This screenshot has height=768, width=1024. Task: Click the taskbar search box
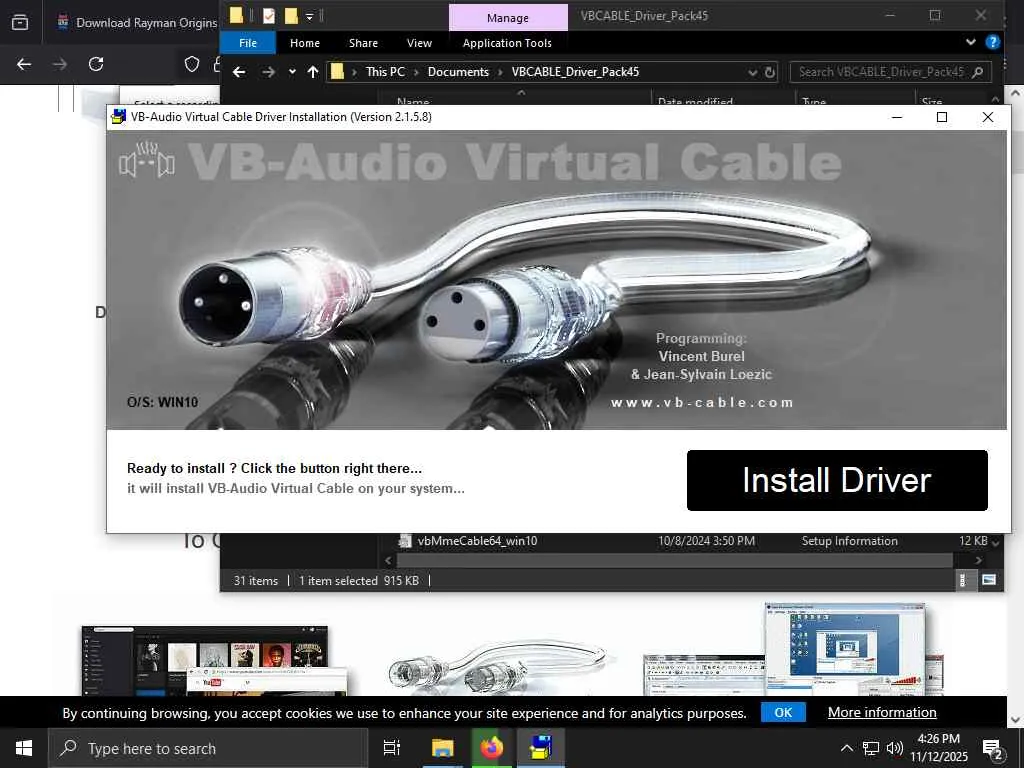[x=208, y=748]
